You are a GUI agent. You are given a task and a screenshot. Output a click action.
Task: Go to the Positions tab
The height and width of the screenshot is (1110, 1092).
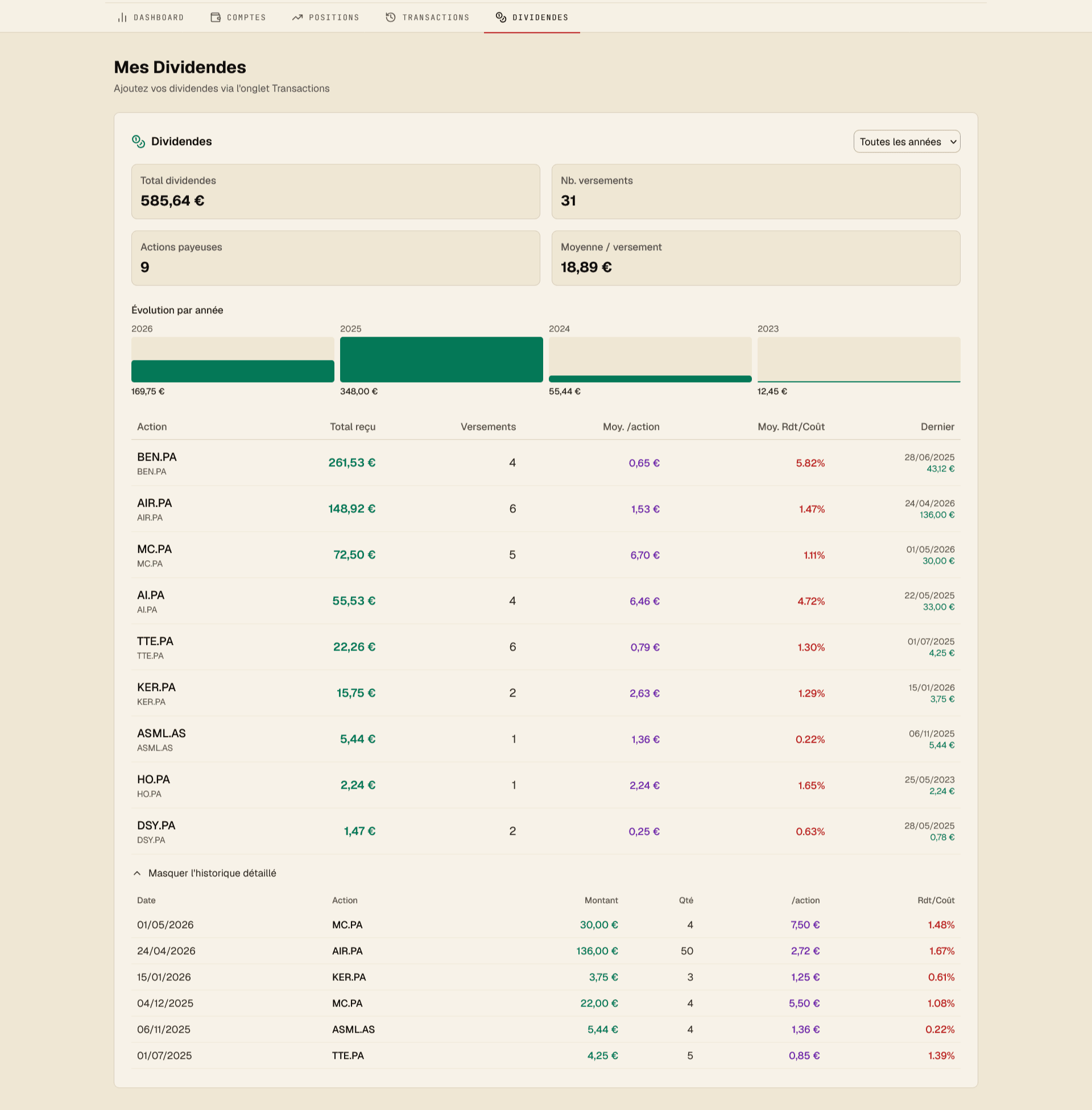pos(326,18)
